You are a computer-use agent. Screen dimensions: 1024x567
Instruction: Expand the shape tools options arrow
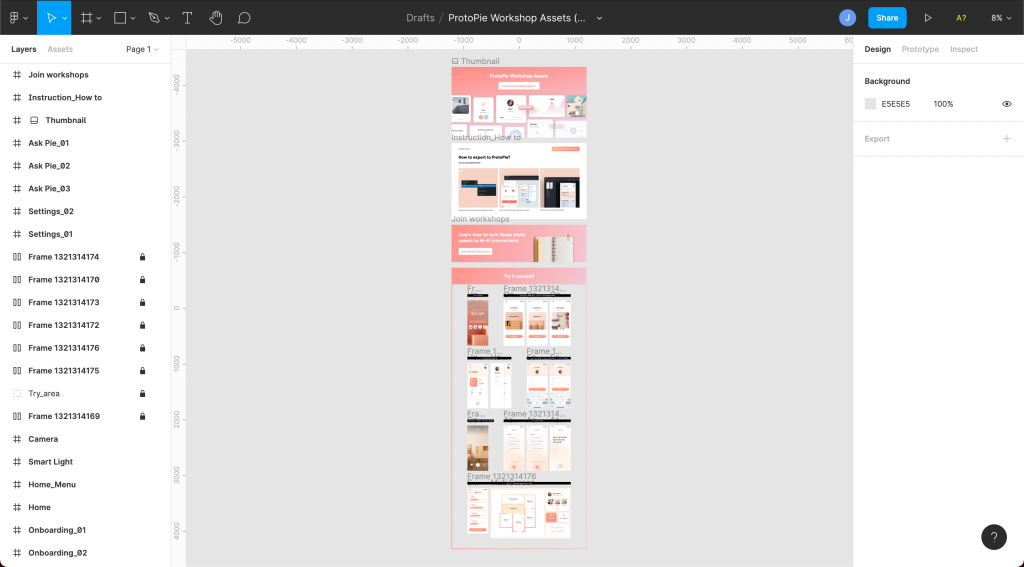(133, 18)
